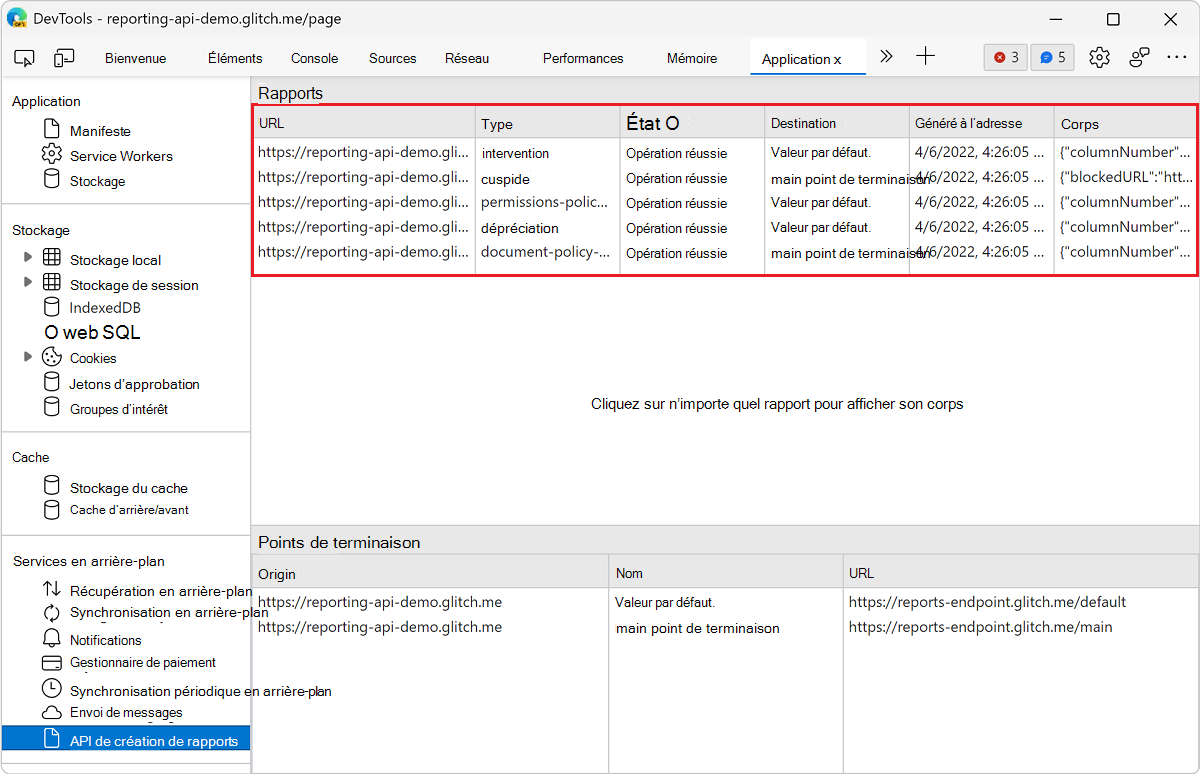Click the blue messages counter badge
The width and height of the screenshot is (1200, 774).
[1052, 58]
